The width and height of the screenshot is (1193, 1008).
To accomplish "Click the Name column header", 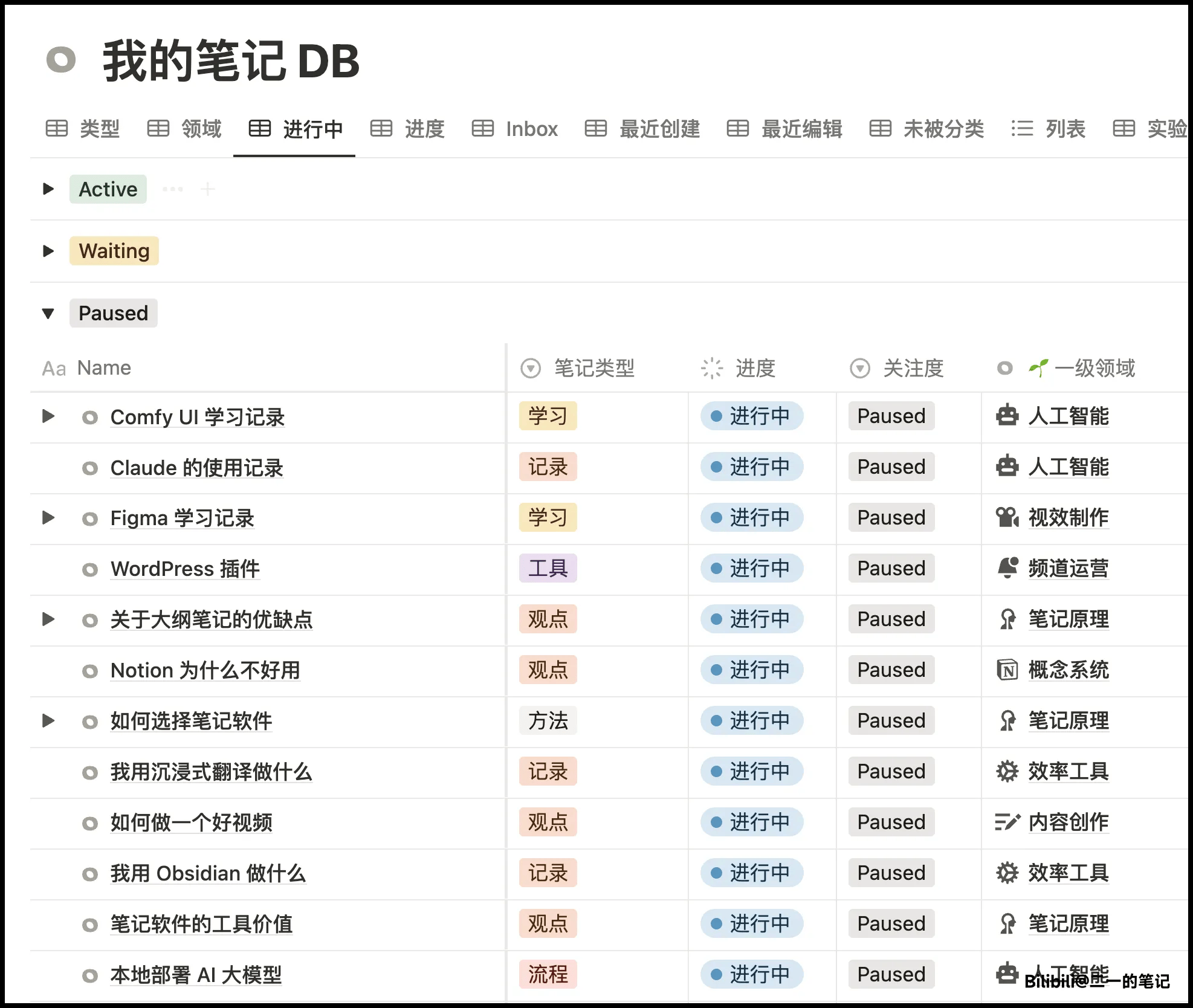I will (268, 368).
